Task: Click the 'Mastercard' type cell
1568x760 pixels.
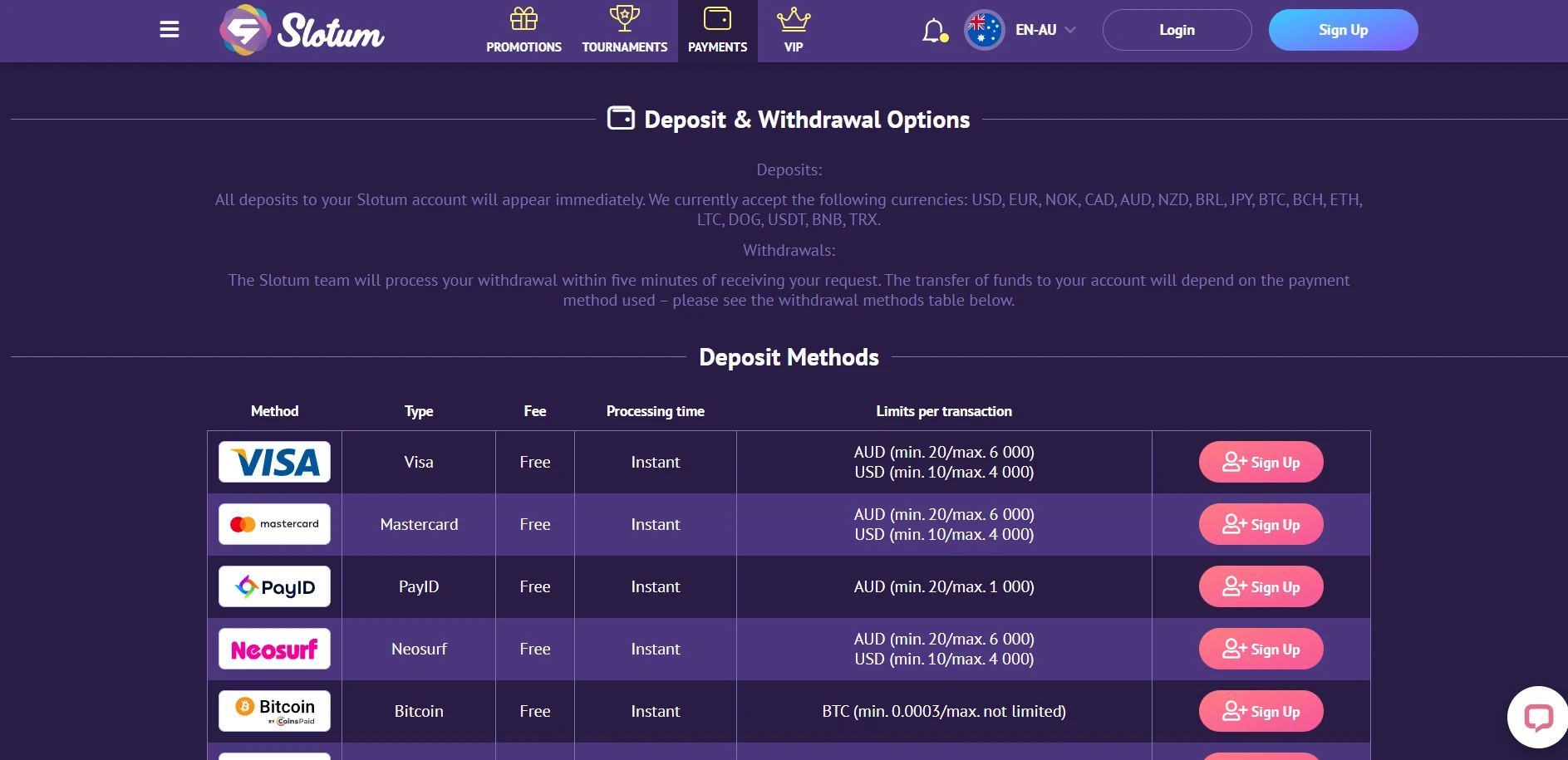Action: (419, 524)
